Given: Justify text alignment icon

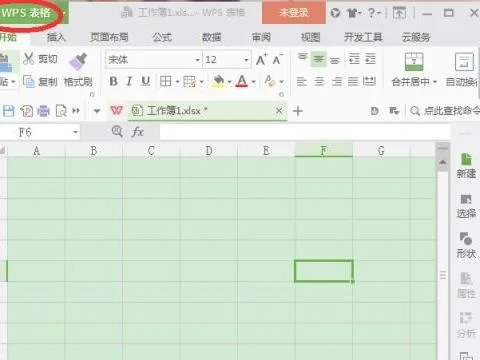Looking at the screenshot, I should click(x=353, y=81).
